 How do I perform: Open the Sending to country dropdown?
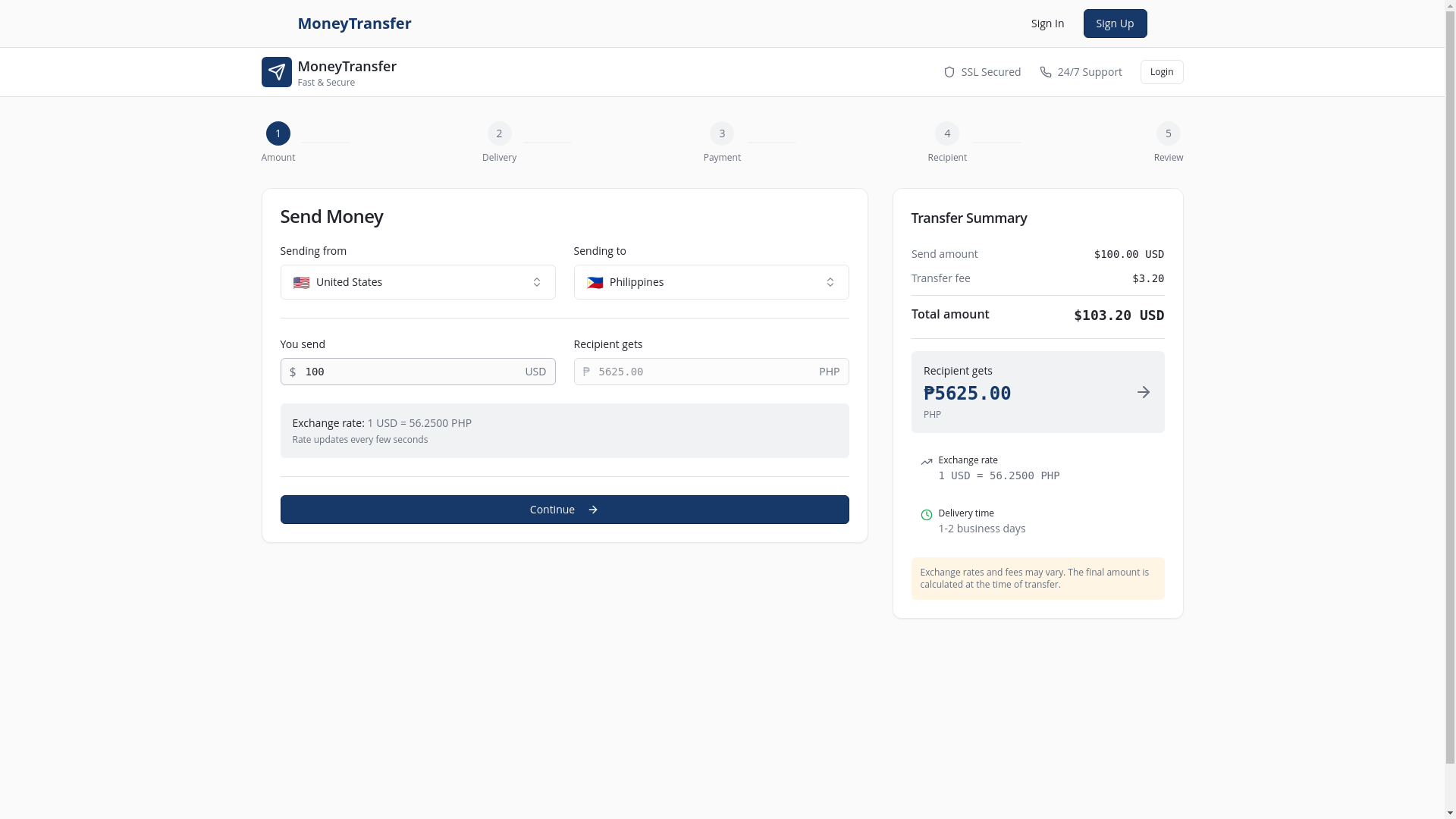711,282
